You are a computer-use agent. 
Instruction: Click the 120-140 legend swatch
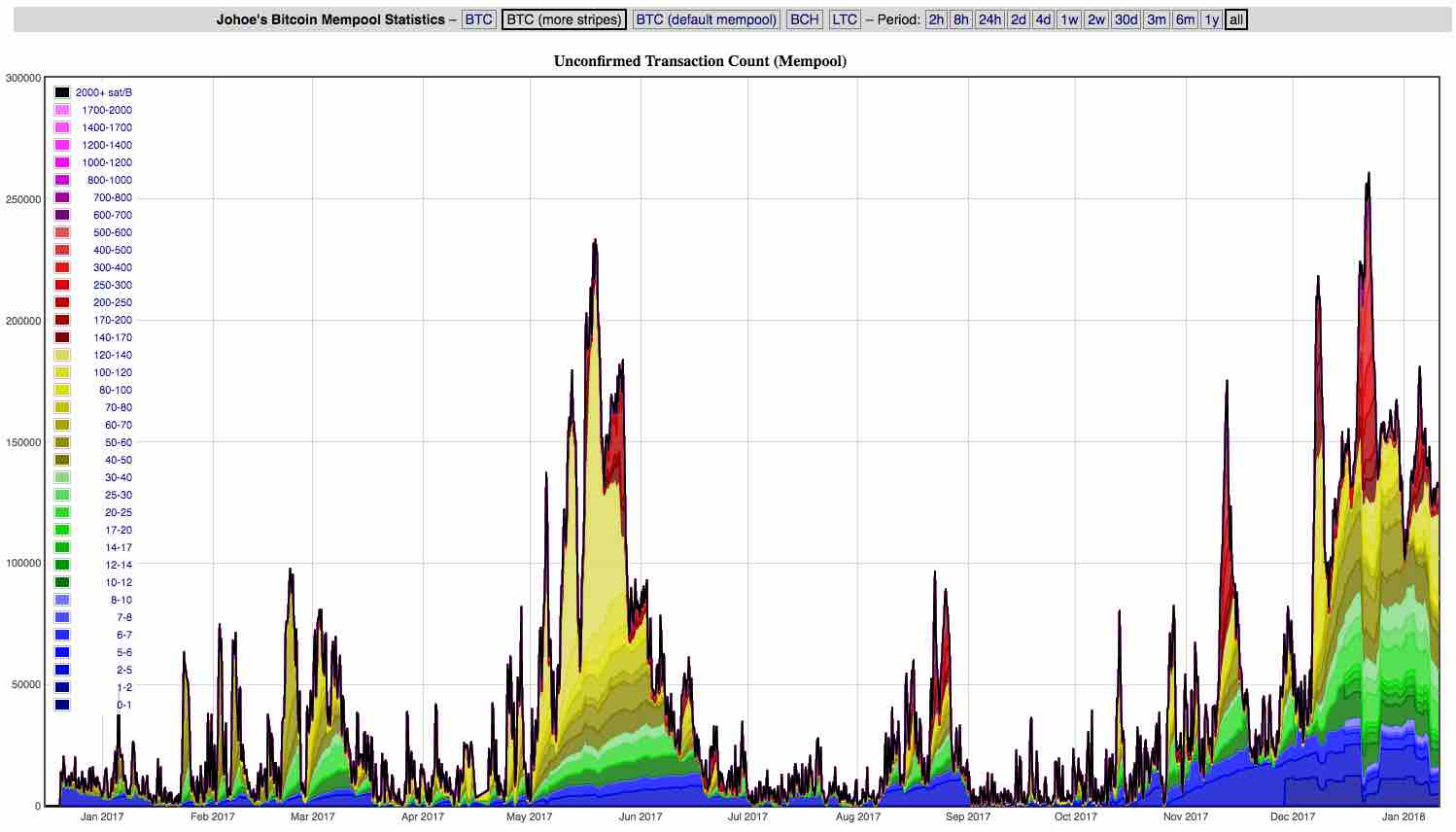(x=62, y=355)
